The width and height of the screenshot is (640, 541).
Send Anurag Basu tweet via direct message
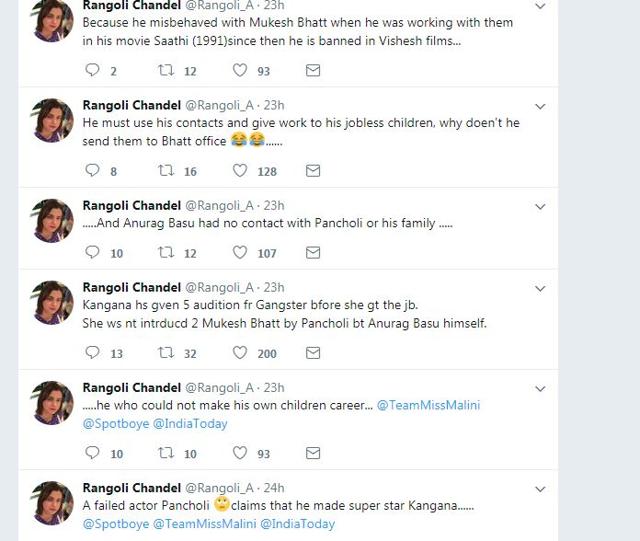click(x=313, y=253)
